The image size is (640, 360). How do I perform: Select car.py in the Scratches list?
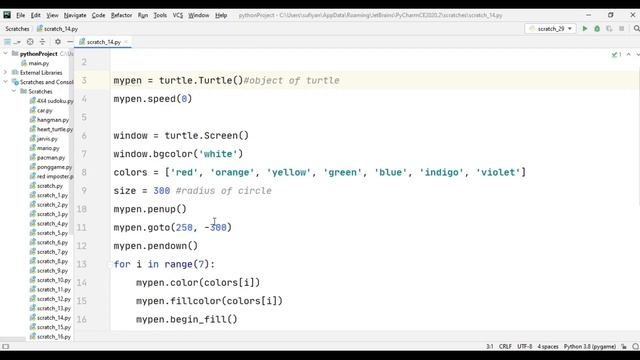point(41,110)
